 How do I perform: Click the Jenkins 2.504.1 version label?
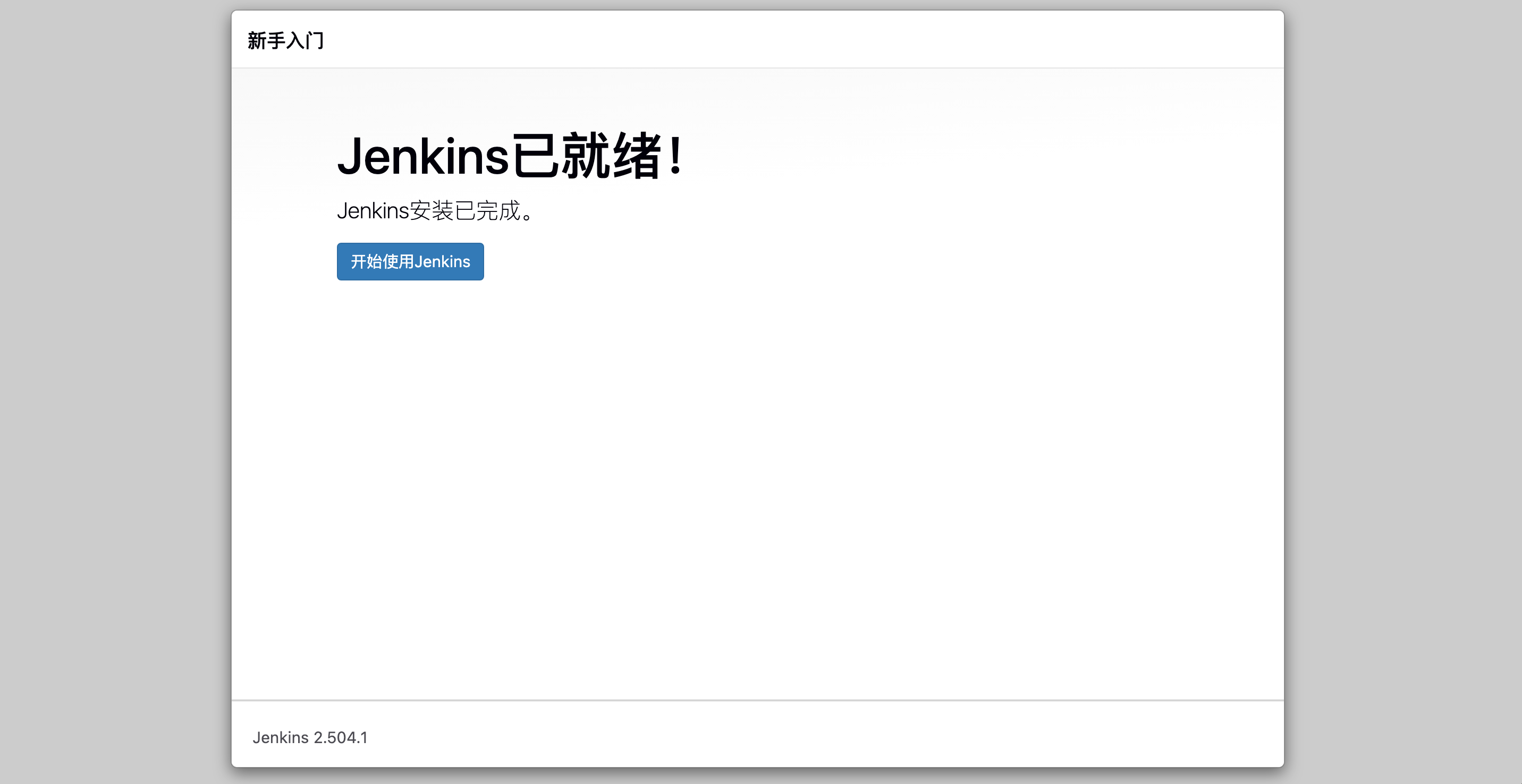tap(310, 737)
